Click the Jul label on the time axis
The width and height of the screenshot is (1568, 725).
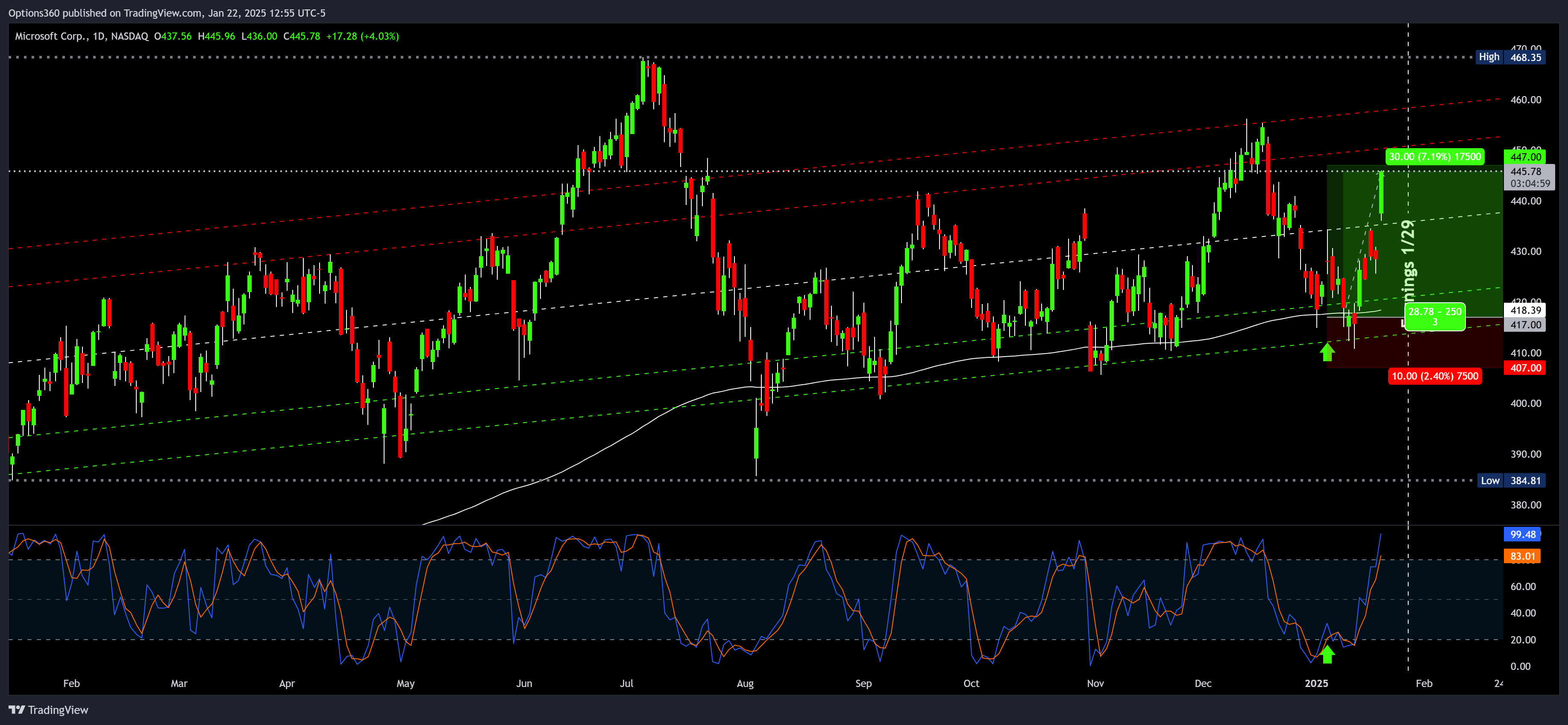(626, 684)
